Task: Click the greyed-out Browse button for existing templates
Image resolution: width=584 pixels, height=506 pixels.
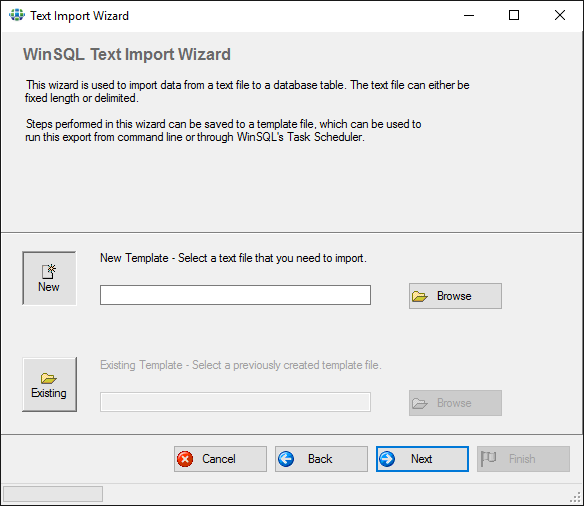Action: pyautogui.click(x=455, y=403)
